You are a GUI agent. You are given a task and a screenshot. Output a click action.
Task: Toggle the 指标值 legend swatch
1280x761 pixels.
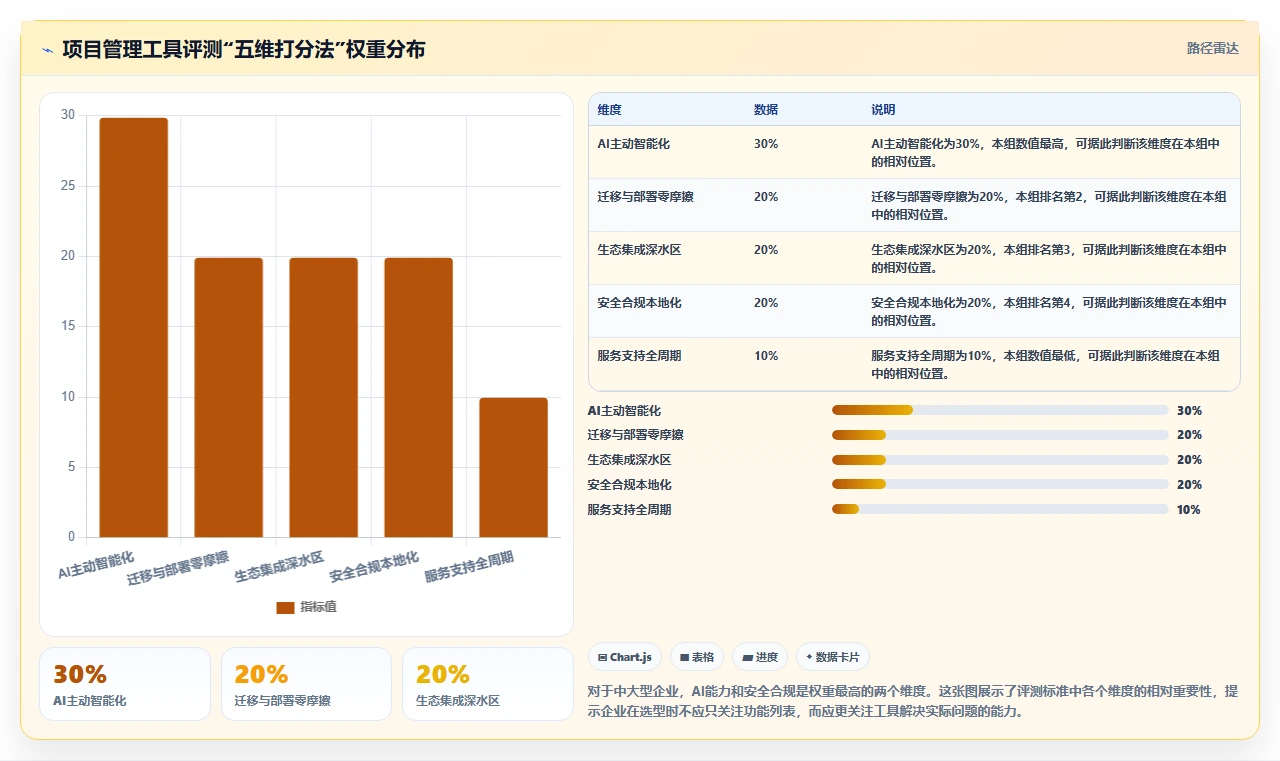click(285, 607)
